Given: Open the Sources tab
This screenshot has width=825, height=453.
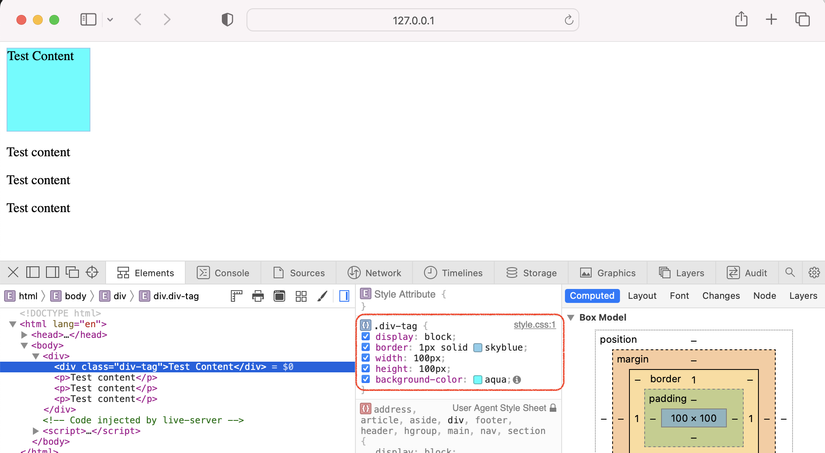Looking at the screenshot, I should click(x=298, y=273).
